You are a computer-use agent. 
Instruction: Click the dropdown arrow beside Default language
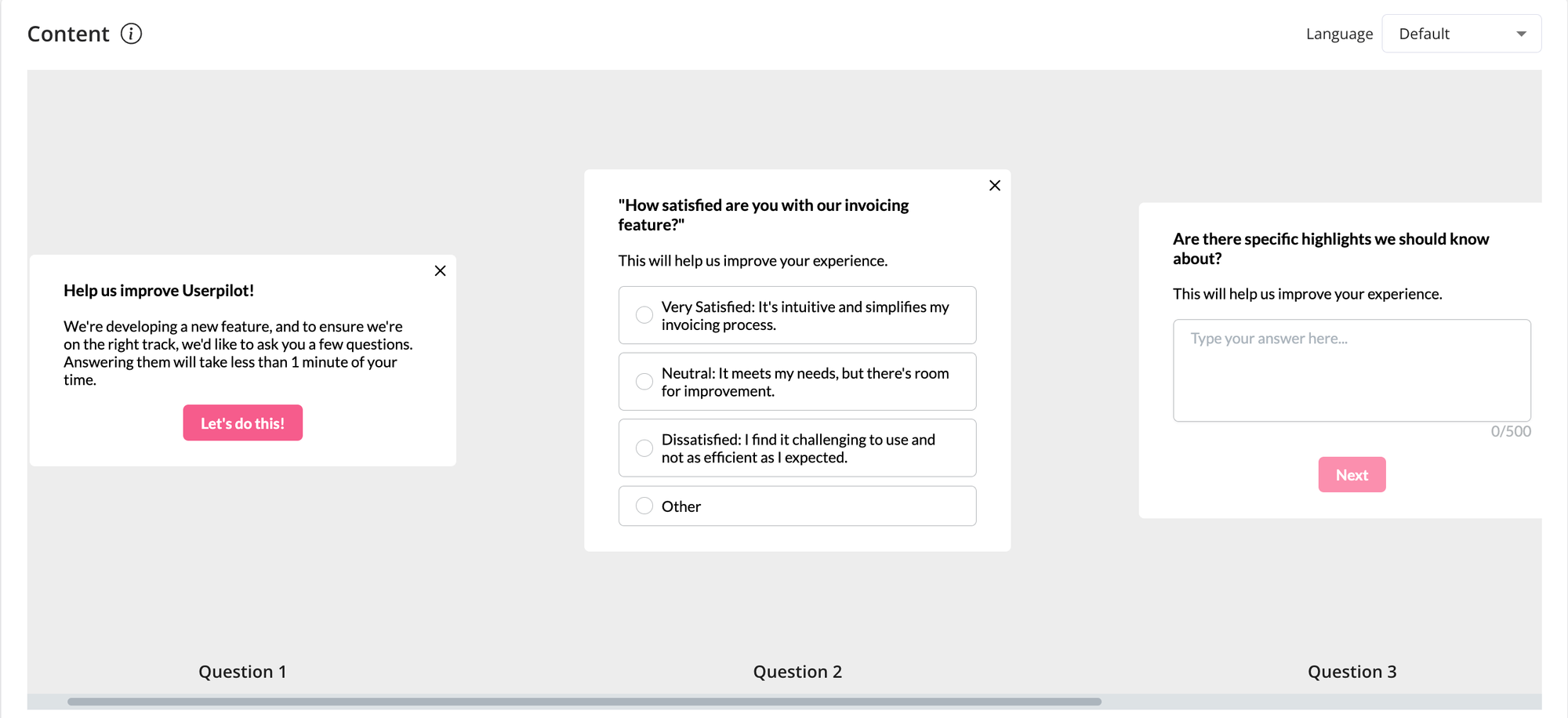[x=1520, y=34]
